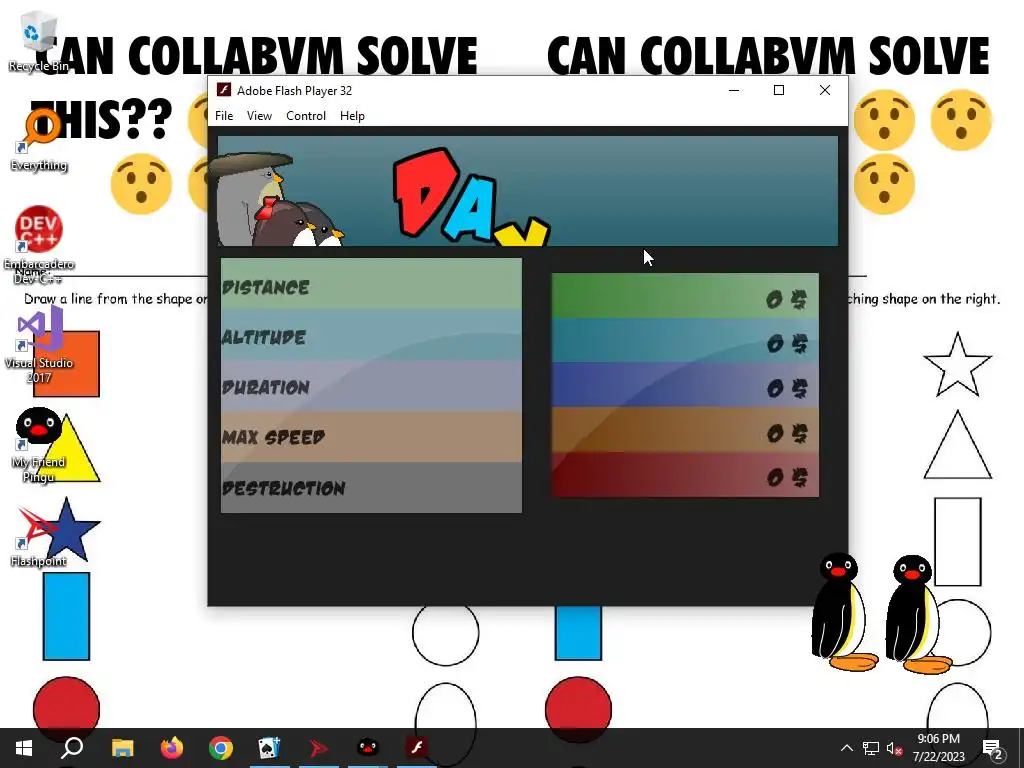
Task: Open the Help menu in Flash Player
Action: pyautogui.click(x=352, y=116)
